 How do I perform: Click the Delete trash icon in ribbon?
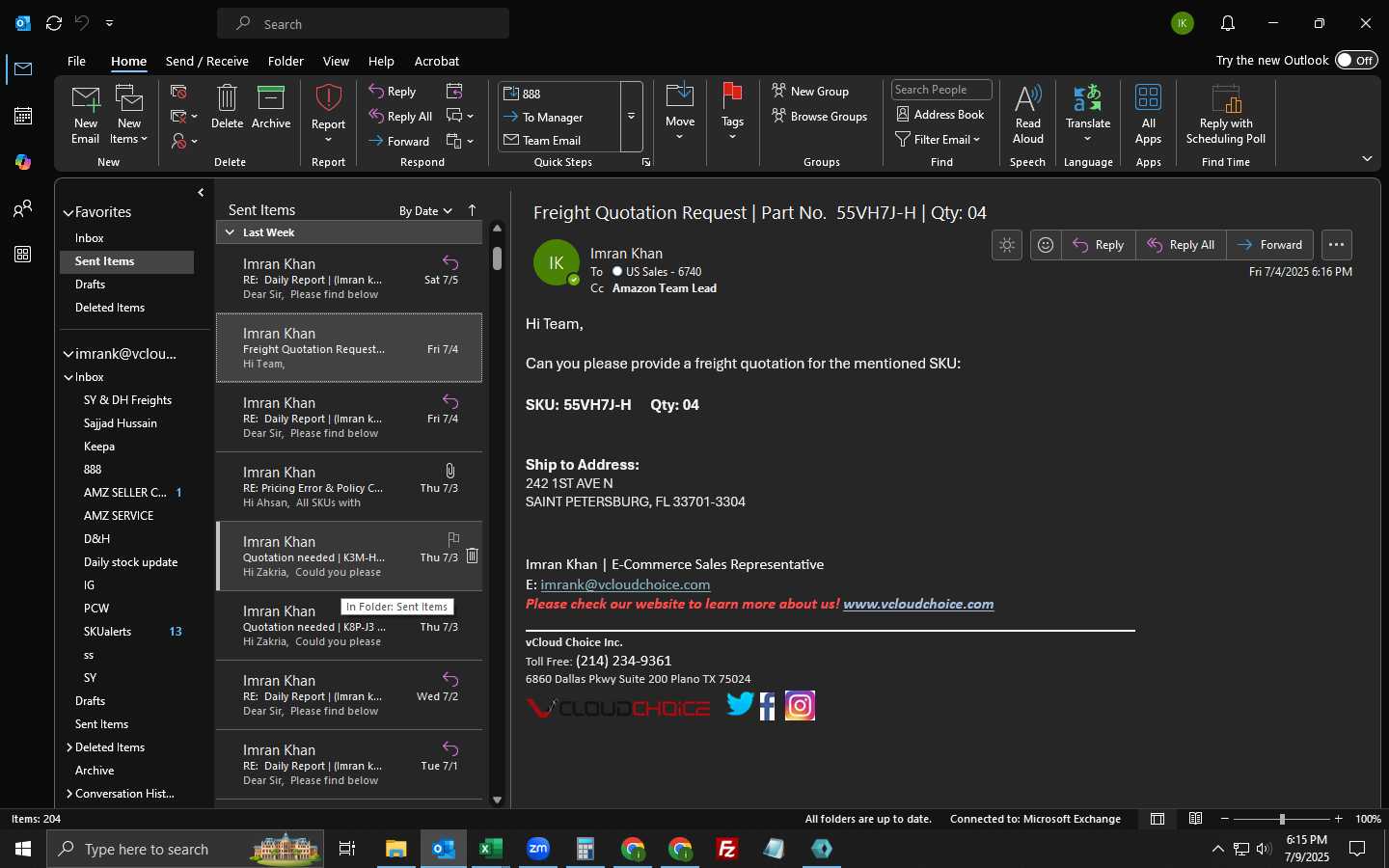[x=227, y=98]
